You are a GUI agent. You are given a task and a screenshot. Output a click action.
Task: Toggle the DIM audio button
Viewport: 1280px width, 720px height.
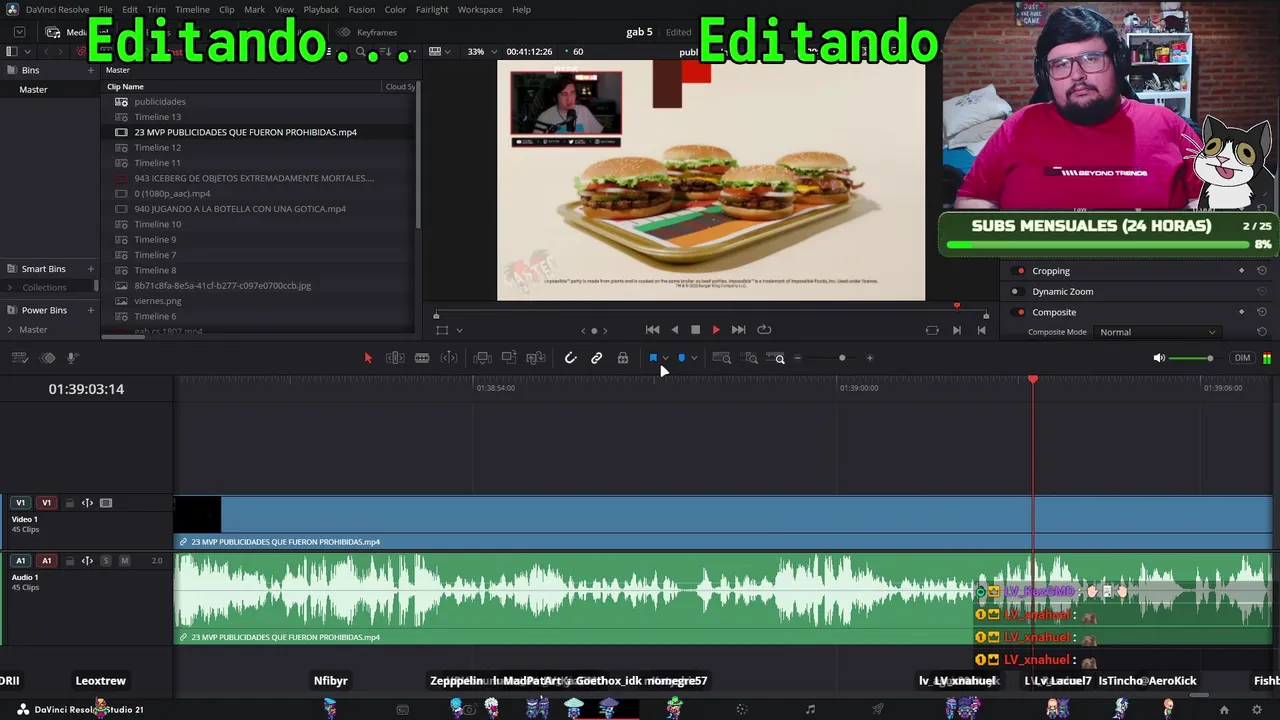coord(1243,358)
